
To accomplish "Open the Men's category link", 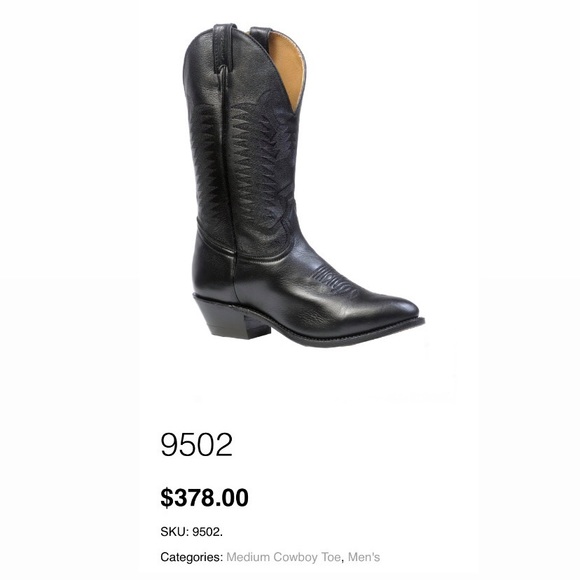I will [x=364, y=557].
